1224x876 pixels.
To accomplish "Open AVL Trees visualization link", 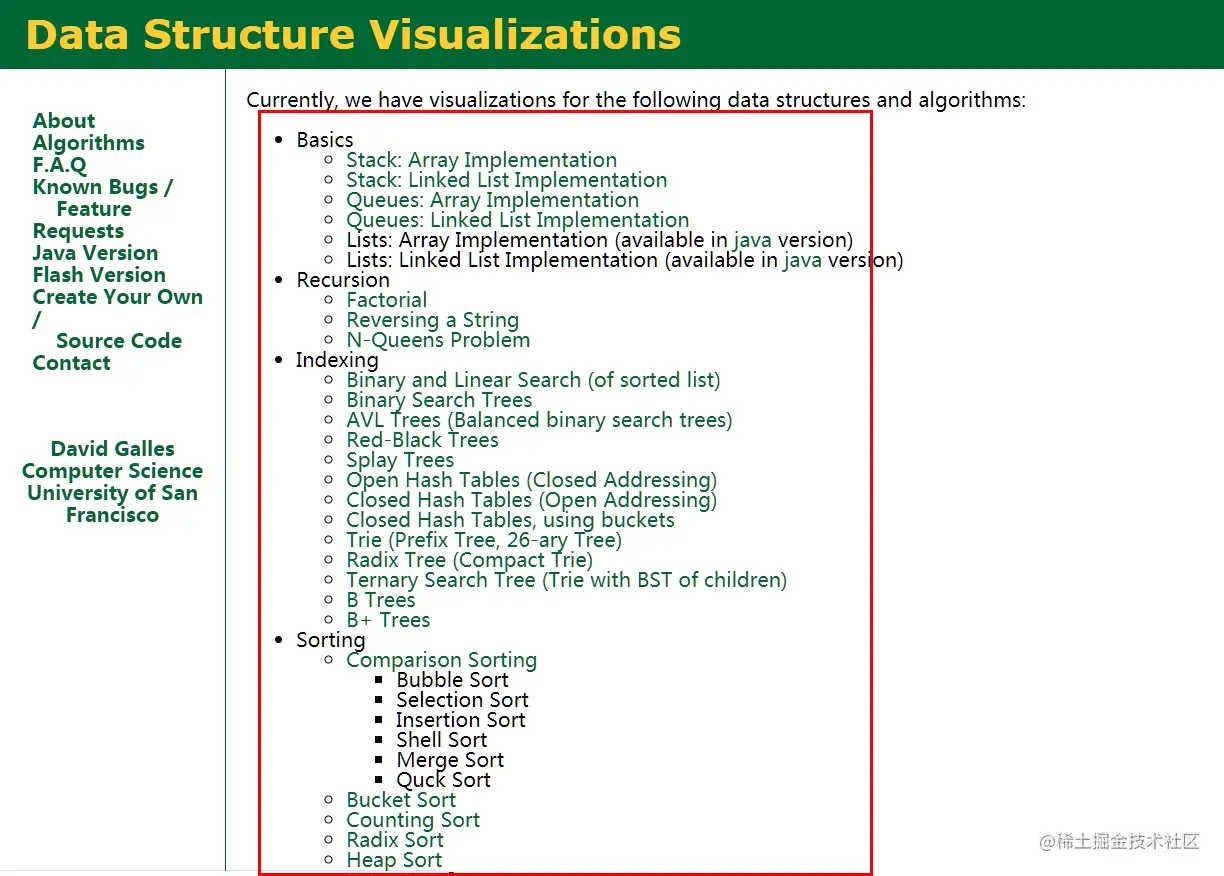I will (539, 420).
